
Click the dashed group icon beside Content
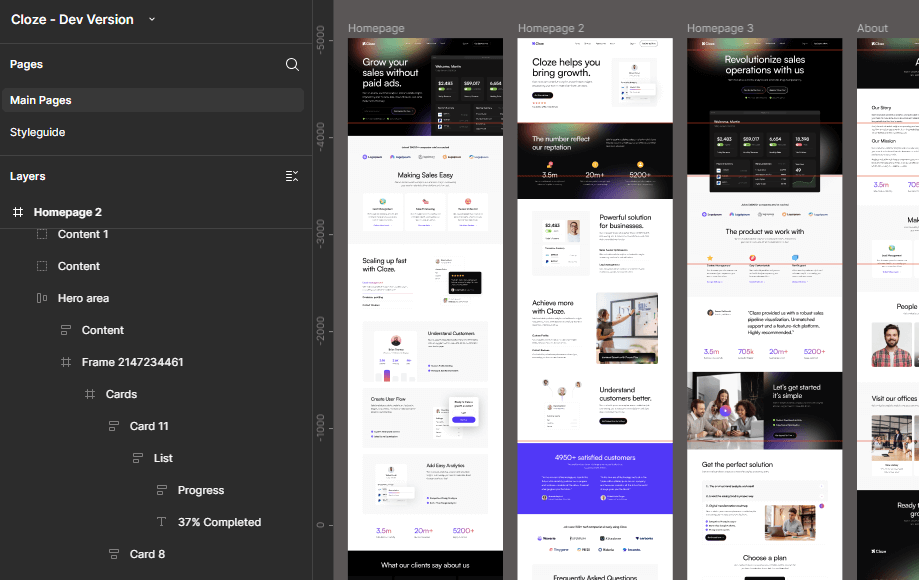click(x=42, y=266)
